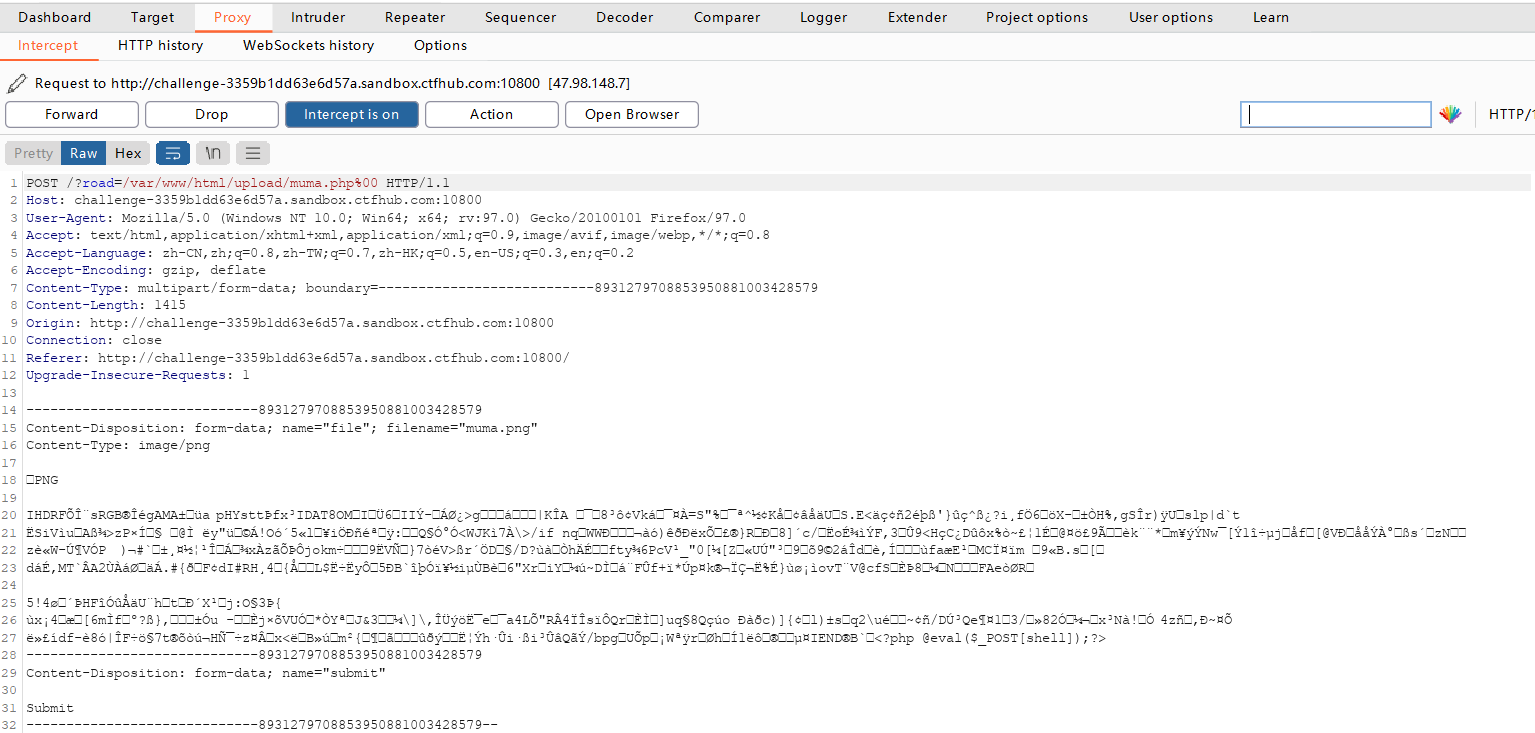Open the proxy Options sub-tab
Image resolution: width=1535 pixels, height=733 pixels.
click(x=440, y=45)
